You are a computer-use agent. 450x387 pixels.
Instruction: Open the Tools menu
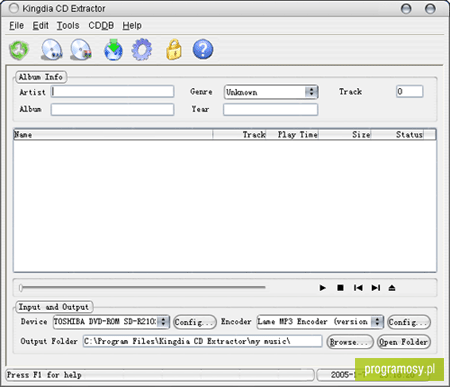click(x=68, y=25)
